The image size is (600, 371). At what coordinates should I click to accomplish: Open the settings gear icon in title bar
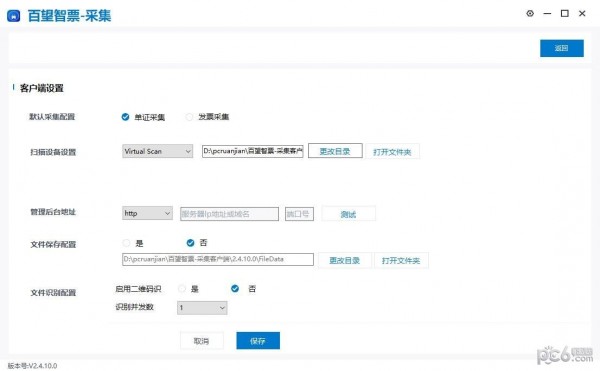pos(530,13)
